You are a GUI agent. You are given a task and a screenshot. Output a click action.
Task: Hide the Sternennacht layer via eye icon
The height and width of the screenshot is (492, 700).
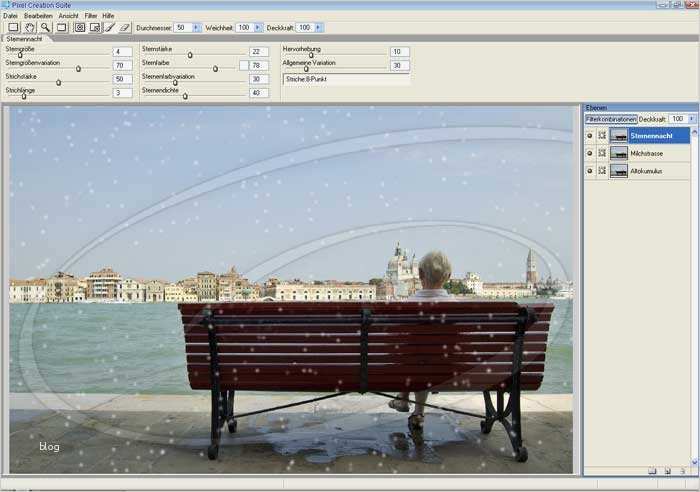[590, 135]
